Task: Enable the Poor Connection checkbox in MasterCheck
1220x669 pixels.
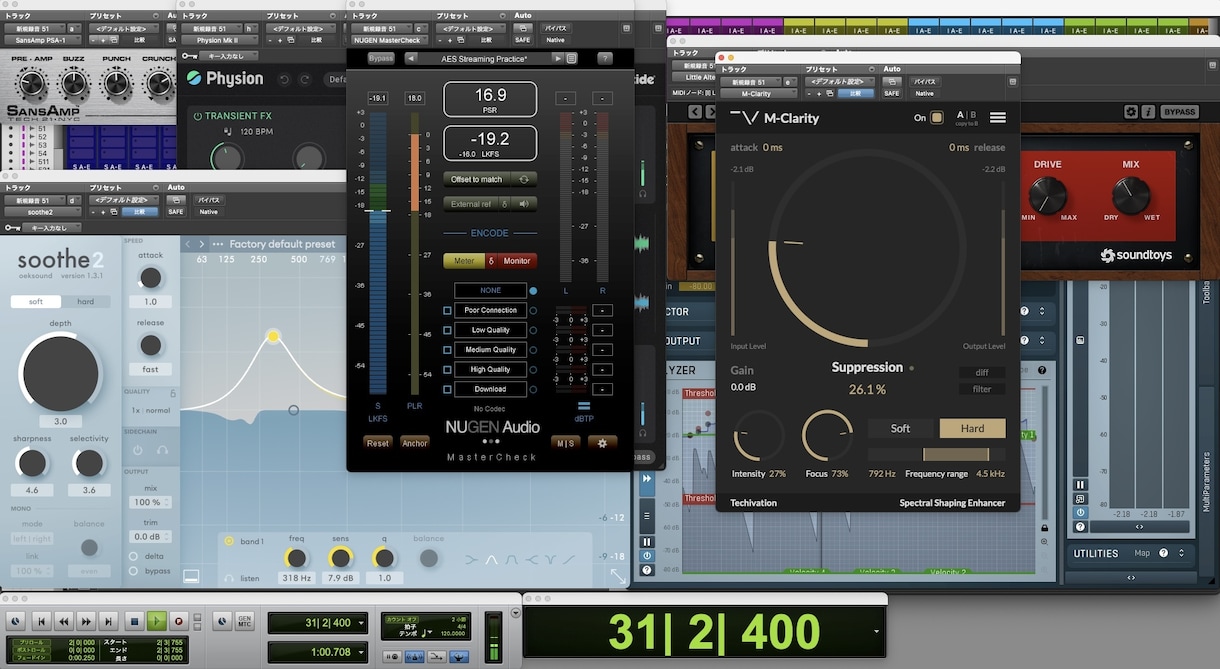Action: [448, 310]
